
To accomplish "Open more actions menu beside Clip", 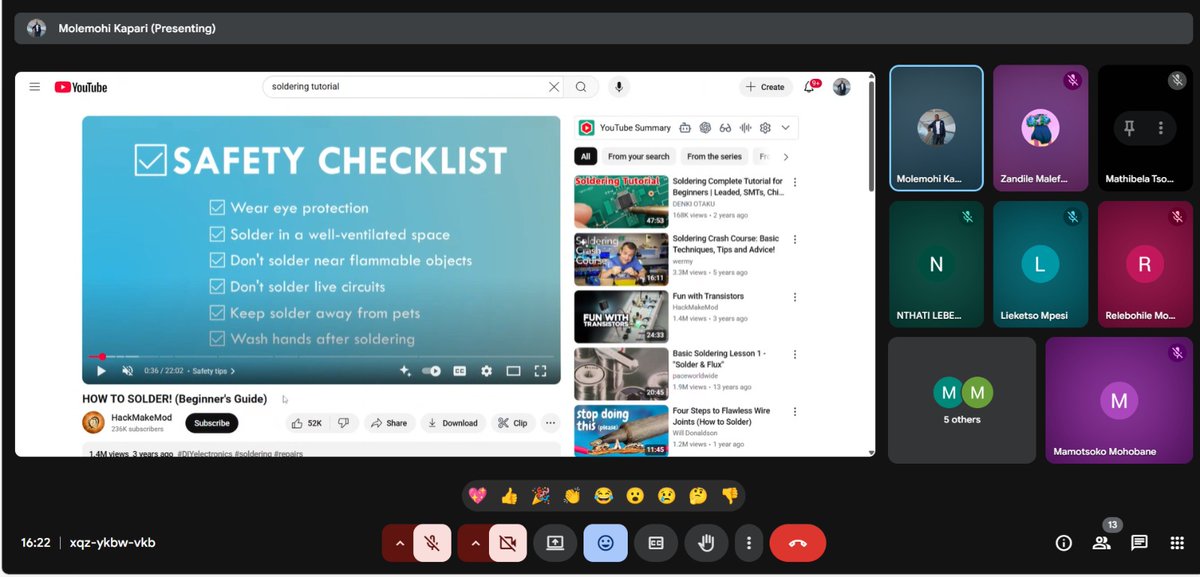I will (x=550, y=423).
